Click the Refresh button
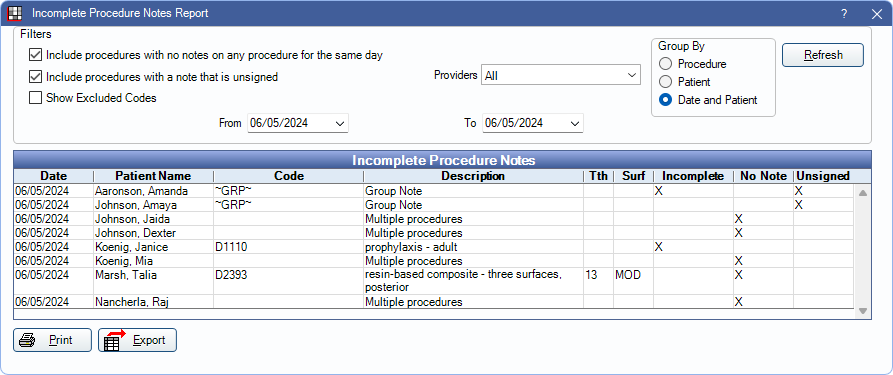This screenshot has width=893, height=375. [822, 55]
